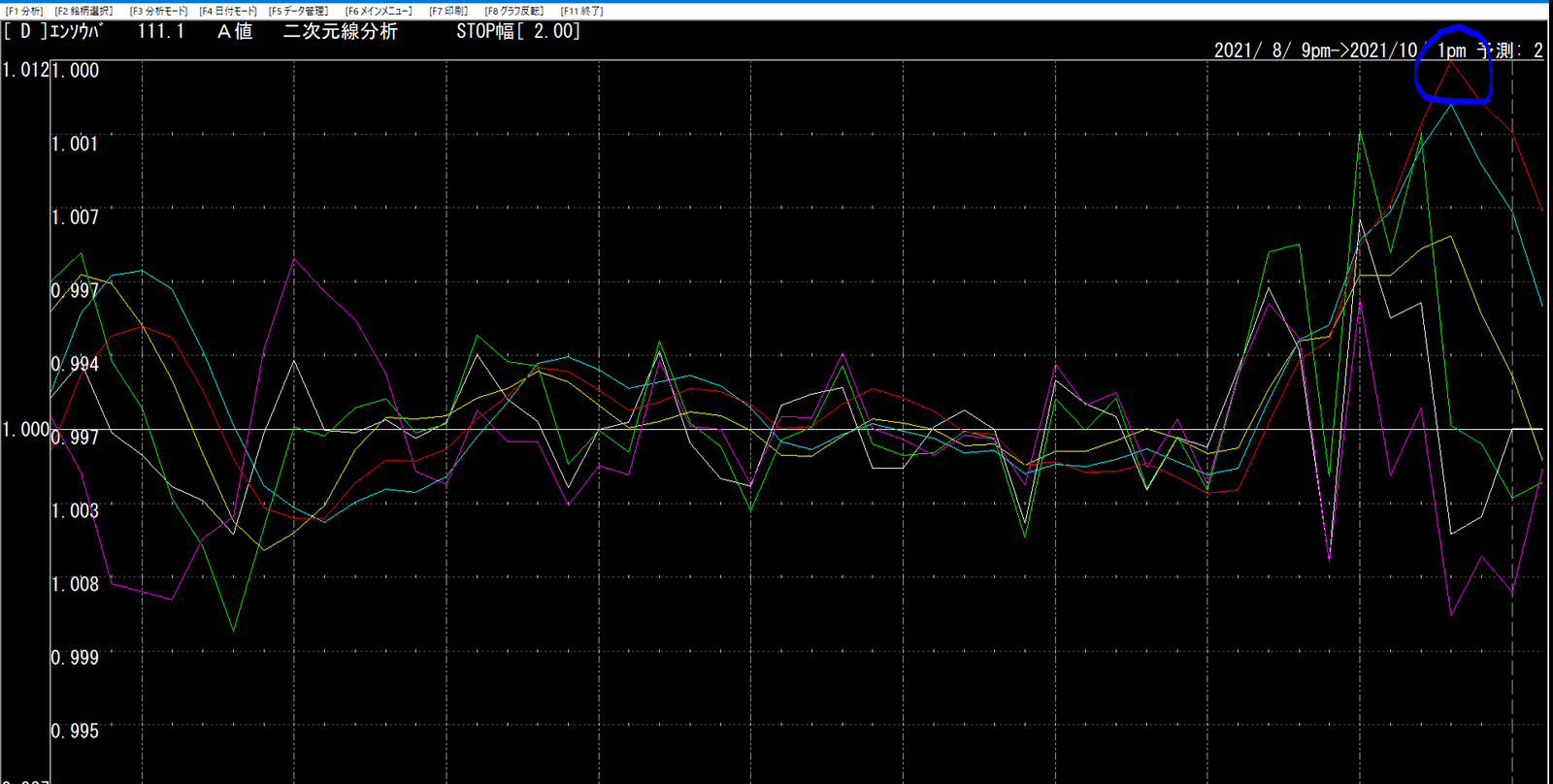Toggle F8 グラフ反転 chart inversion
Viewport: 1553px width, 784px height.
pos(514,11)
